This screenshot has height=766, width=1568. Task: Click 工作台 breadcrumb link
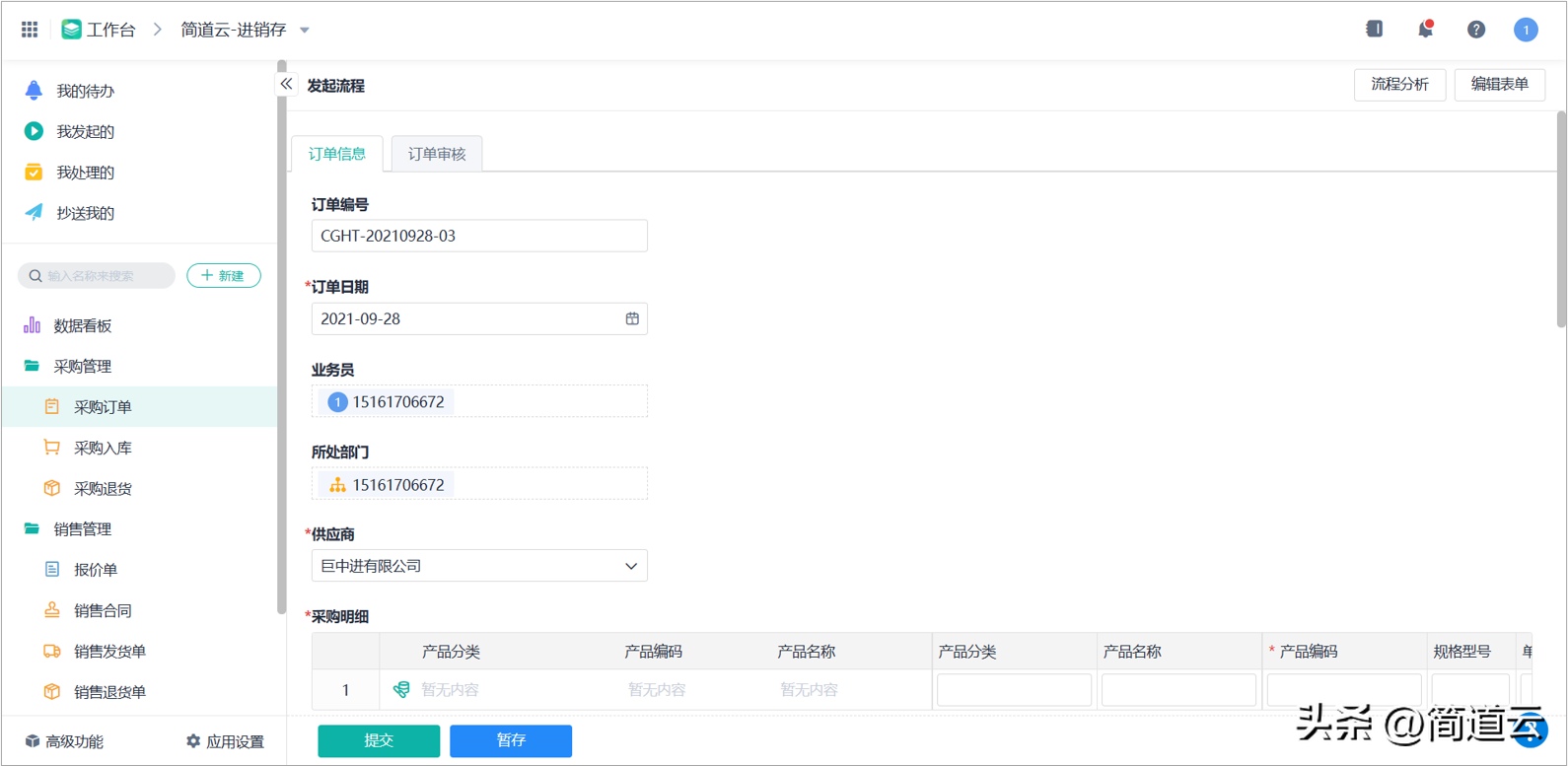point(110,30)
